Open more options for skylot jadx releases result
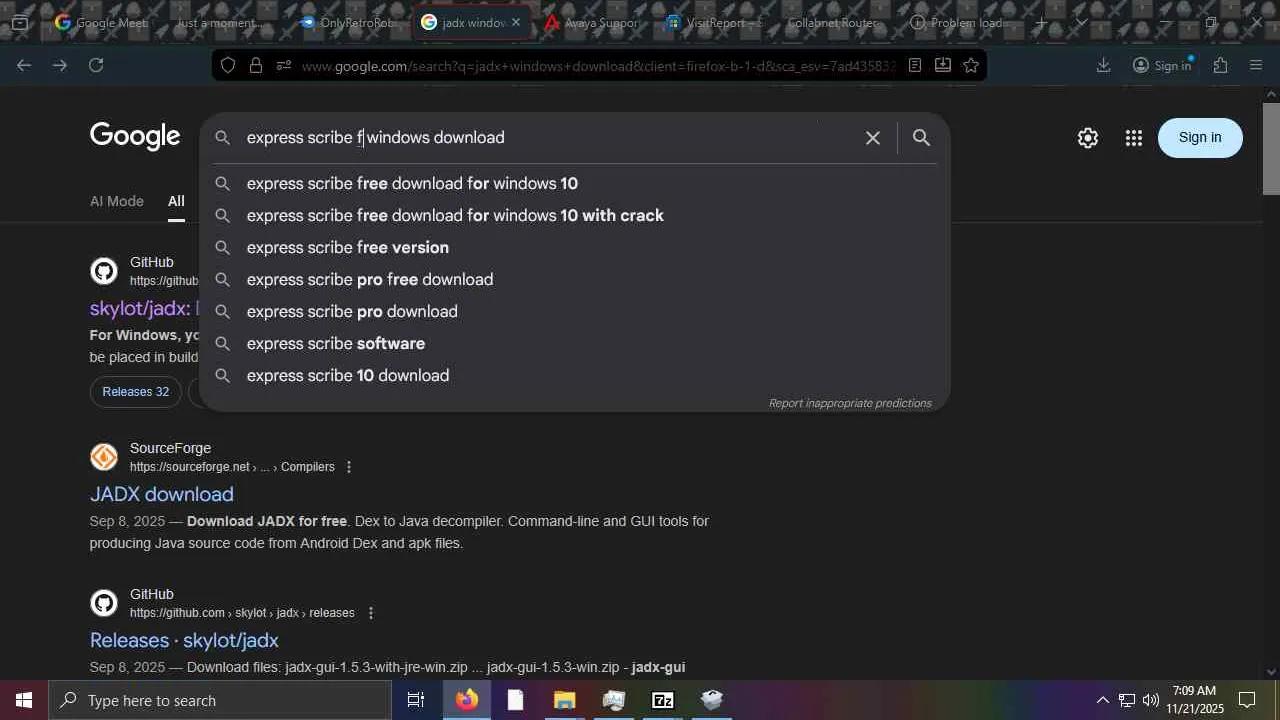This screenshot has height=720, width=1280. click(x=370, y=613)
